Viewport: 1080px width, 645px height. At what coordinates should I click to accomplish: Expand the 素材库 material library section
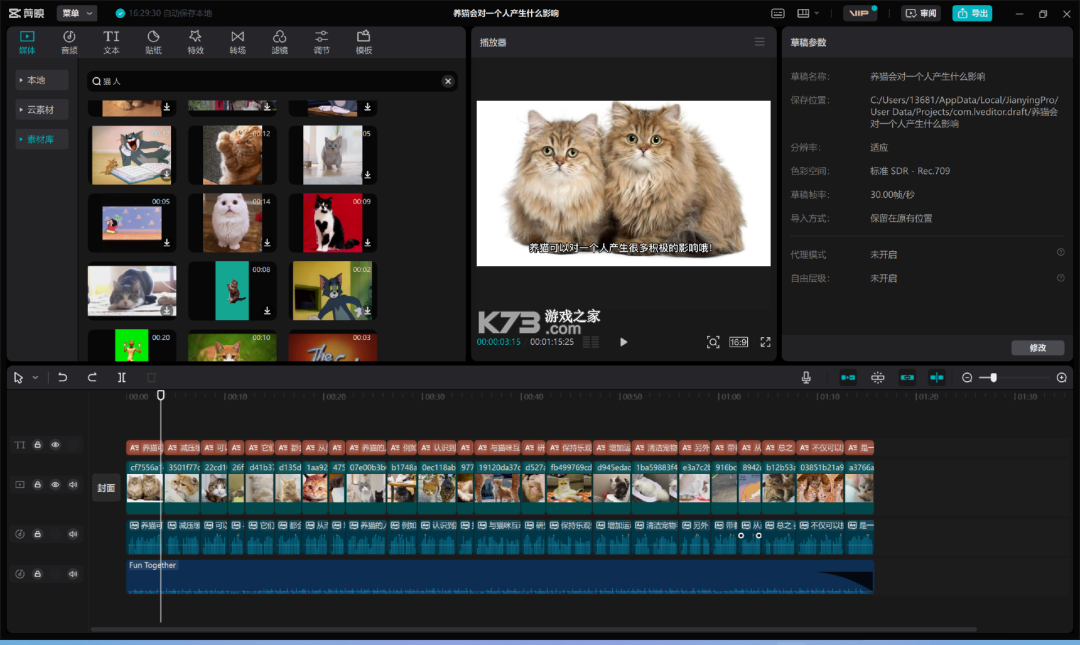41,139
